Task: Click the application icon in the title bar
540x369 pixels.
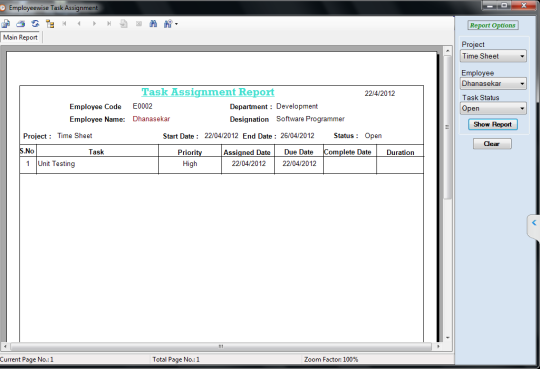Action: [x=3, y=7]
